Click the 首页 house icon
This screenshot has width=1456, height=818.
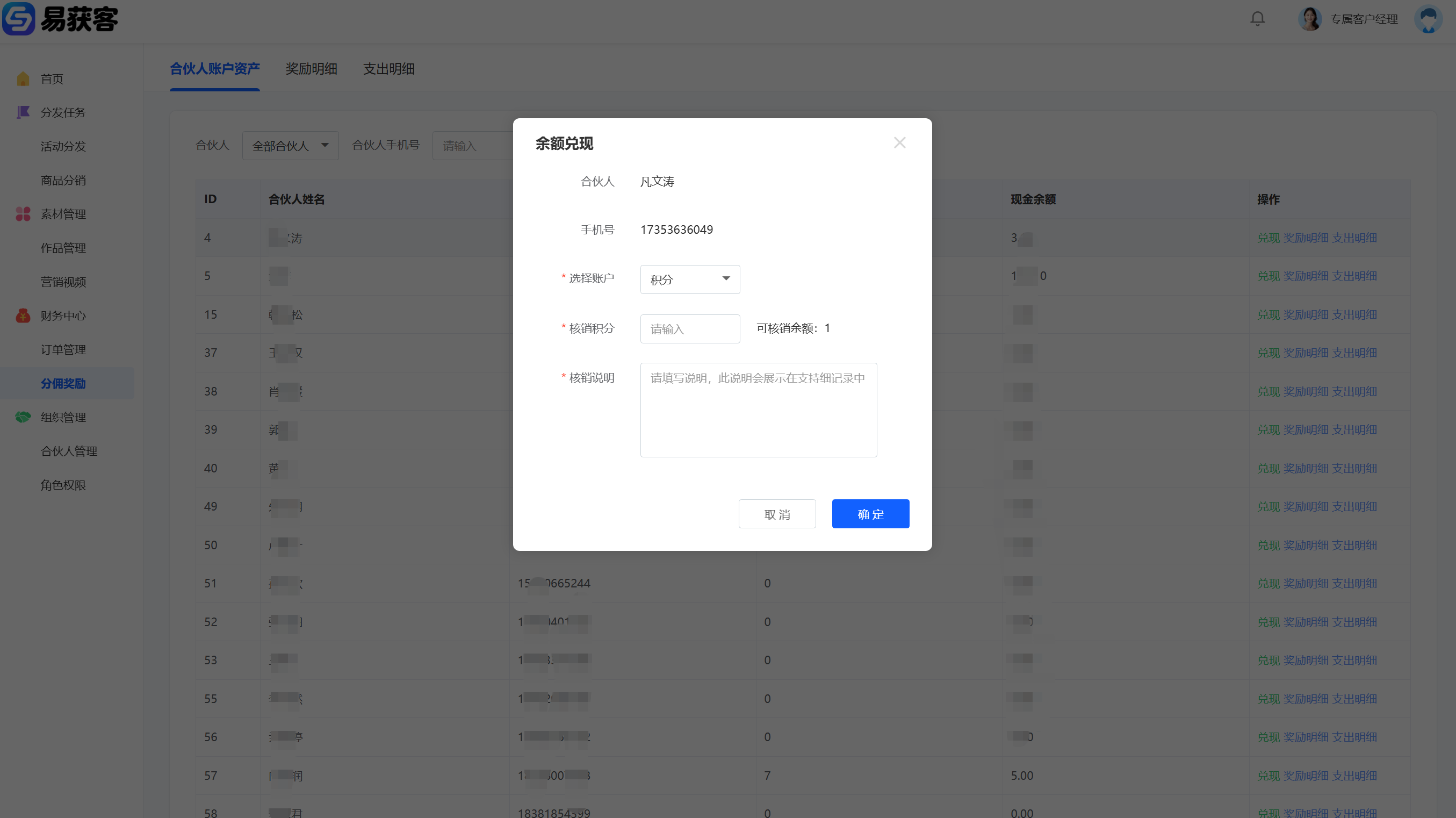(23, 78)
